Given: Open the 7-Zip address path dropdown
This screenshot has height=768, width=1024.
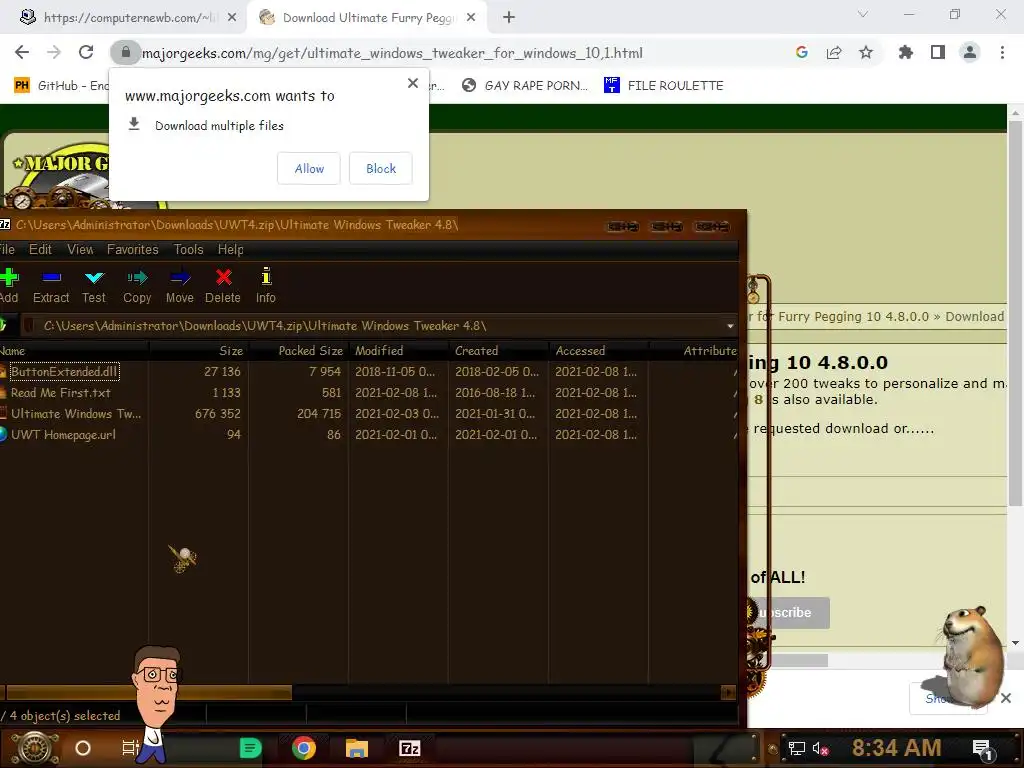Looking at the screenshot, I should click(x=730, y=326).
